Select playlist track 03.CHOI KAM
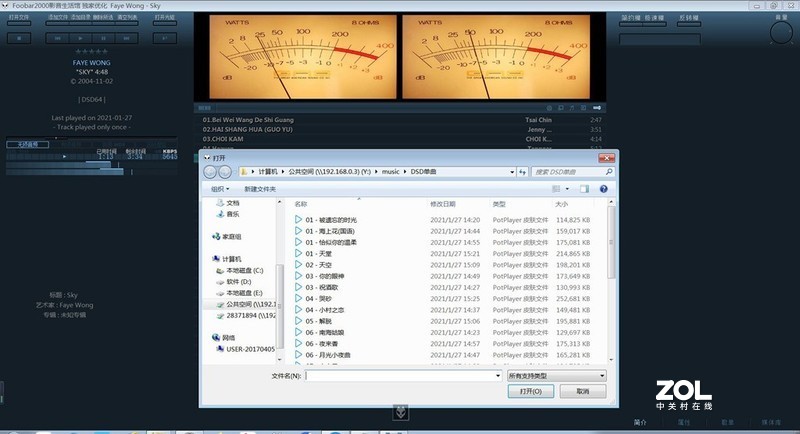Image resolution: width=800 pixels, height=434 pixels. point(399,139)
